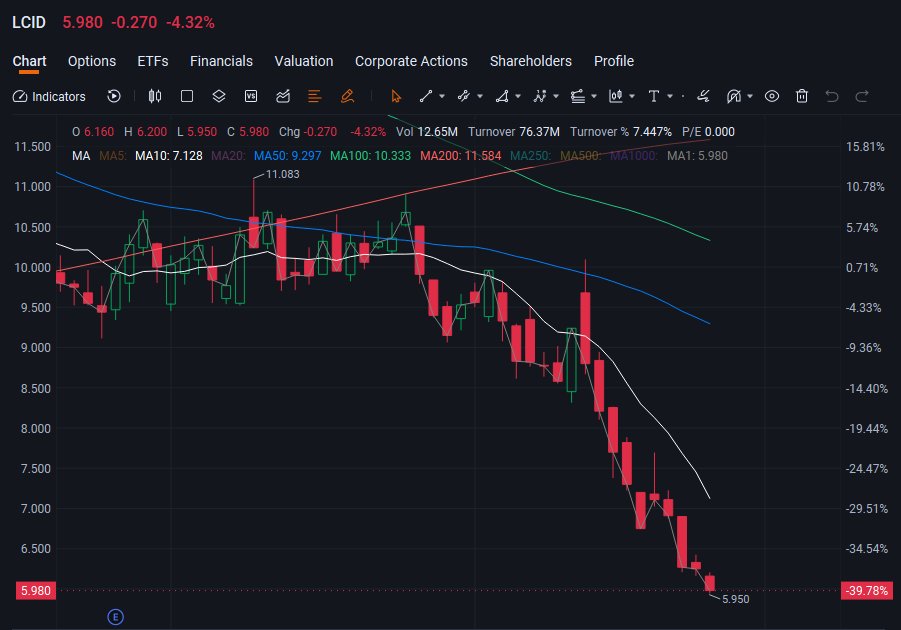Click the 5.980 current price label

click(36, 590)
